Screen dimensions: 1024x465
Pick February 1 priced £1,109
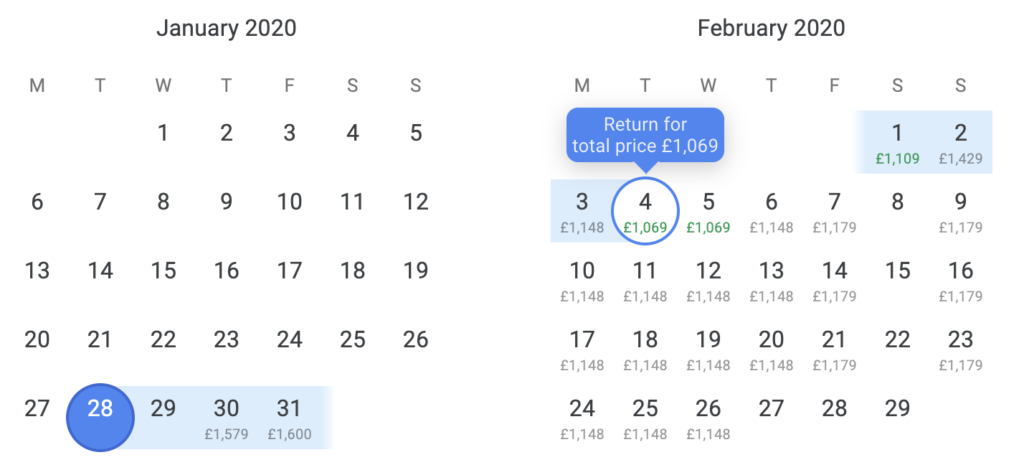tap(897, 142)
